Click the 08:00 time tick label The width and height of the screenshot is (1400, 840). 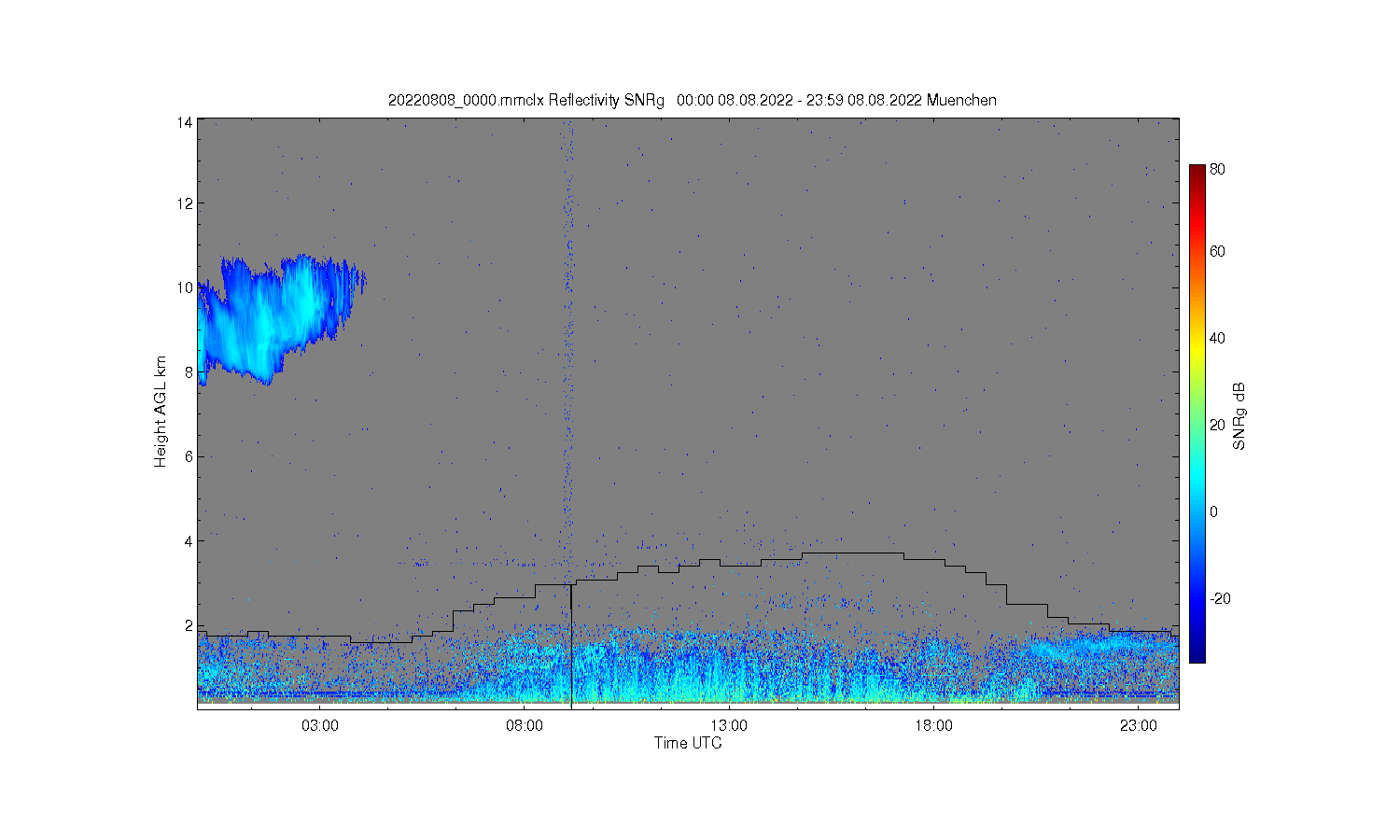click(525, 725)
